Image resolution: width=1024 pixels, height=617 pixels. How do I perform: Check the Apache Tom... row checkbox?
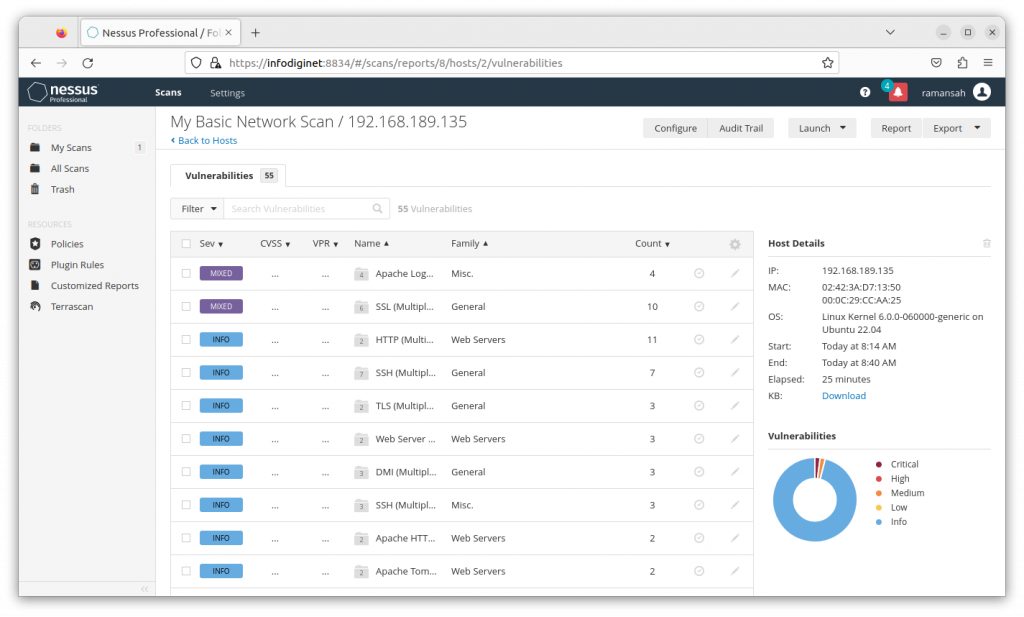click(186, 571)
